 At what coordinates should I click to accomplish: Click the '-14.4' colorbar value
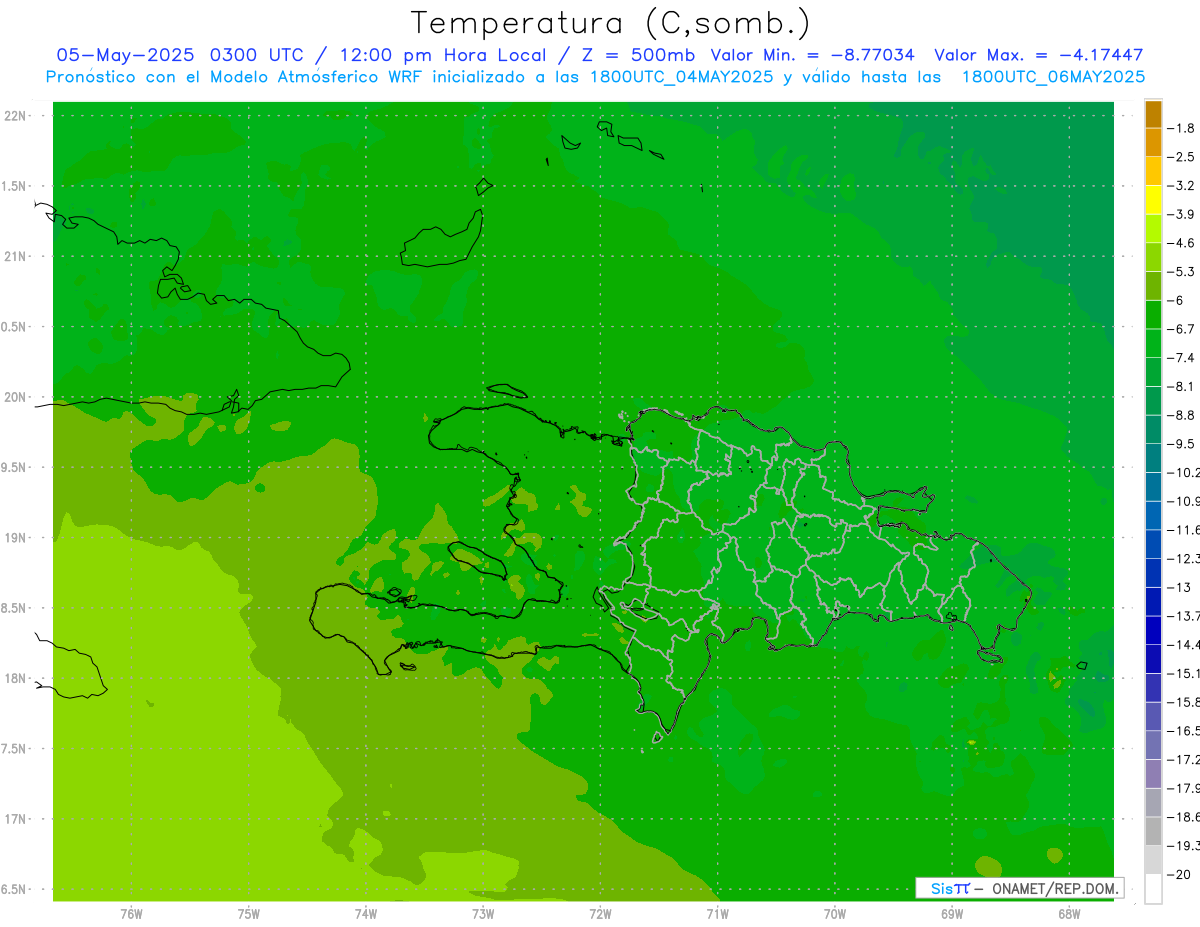[x=1183, y=644]
